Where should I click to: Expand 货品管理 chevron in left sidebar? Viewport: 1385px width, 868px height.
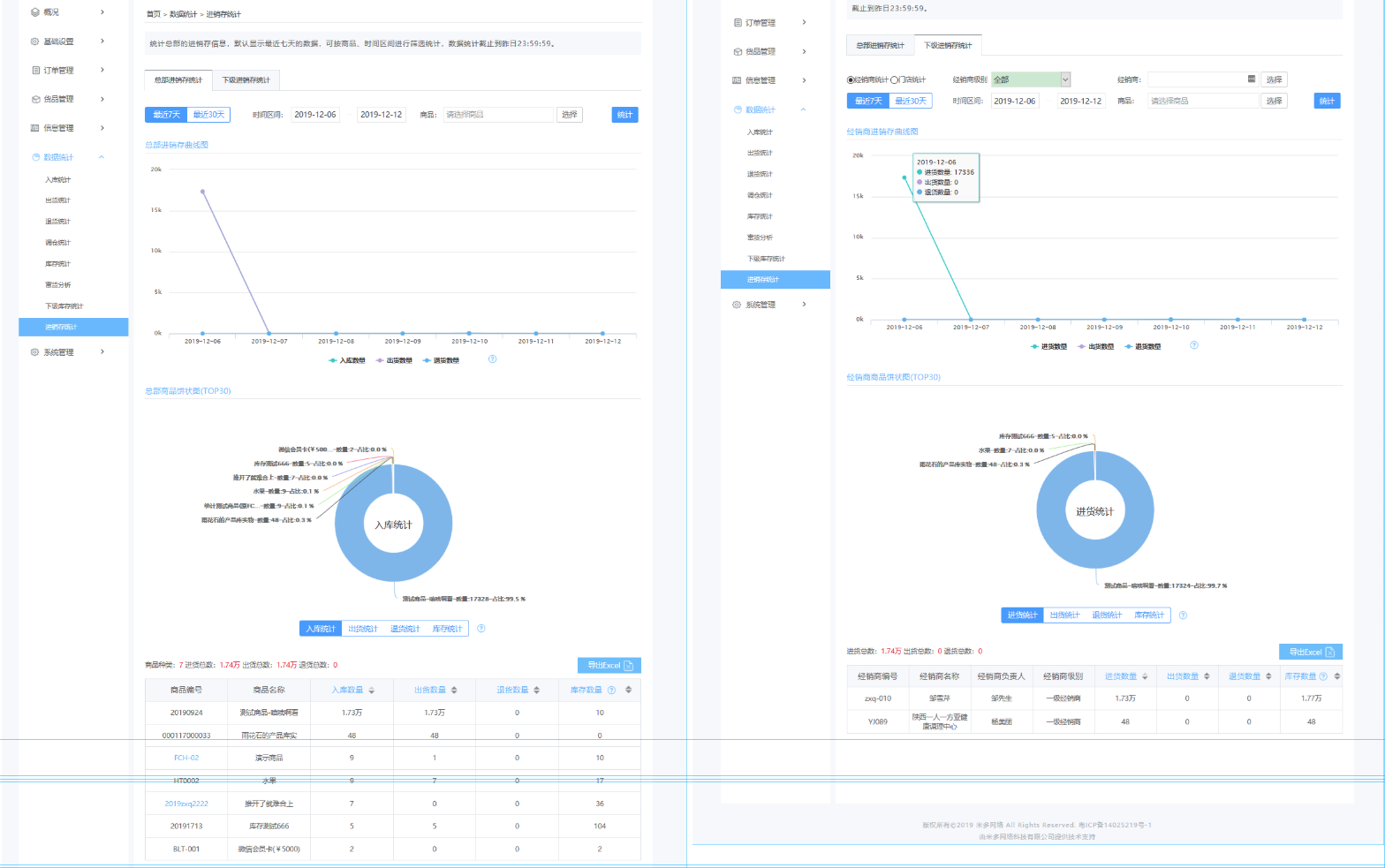(x=102, y=99)
